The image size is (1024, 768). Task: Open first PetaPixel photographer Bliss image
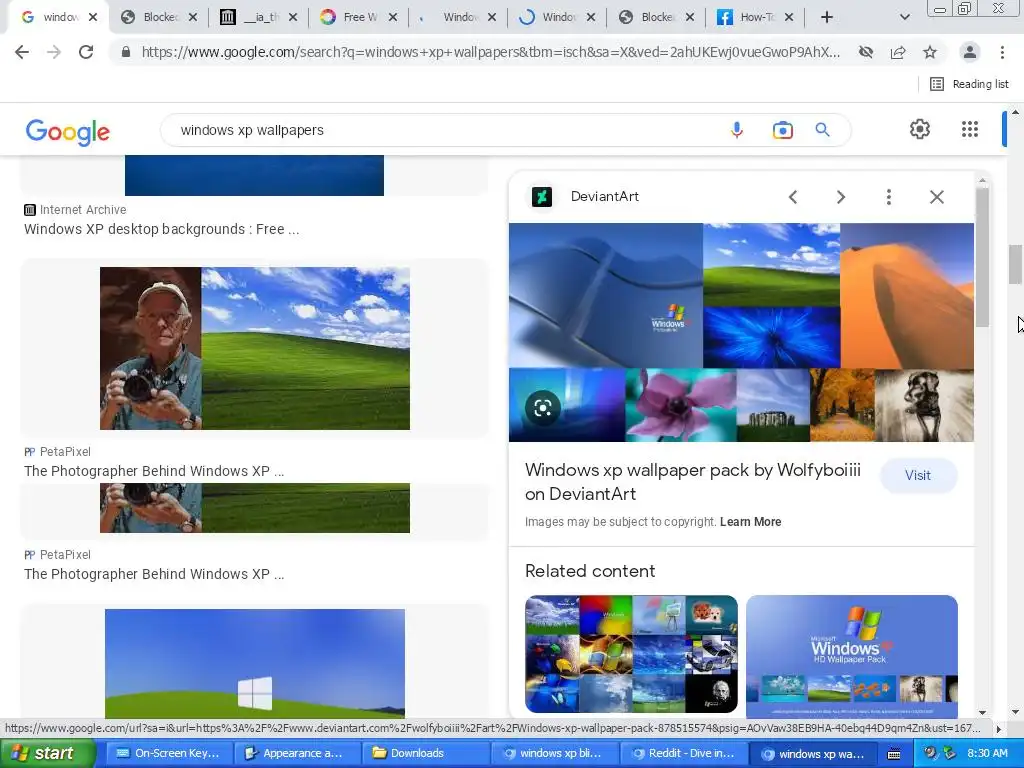tap(255, 348)
